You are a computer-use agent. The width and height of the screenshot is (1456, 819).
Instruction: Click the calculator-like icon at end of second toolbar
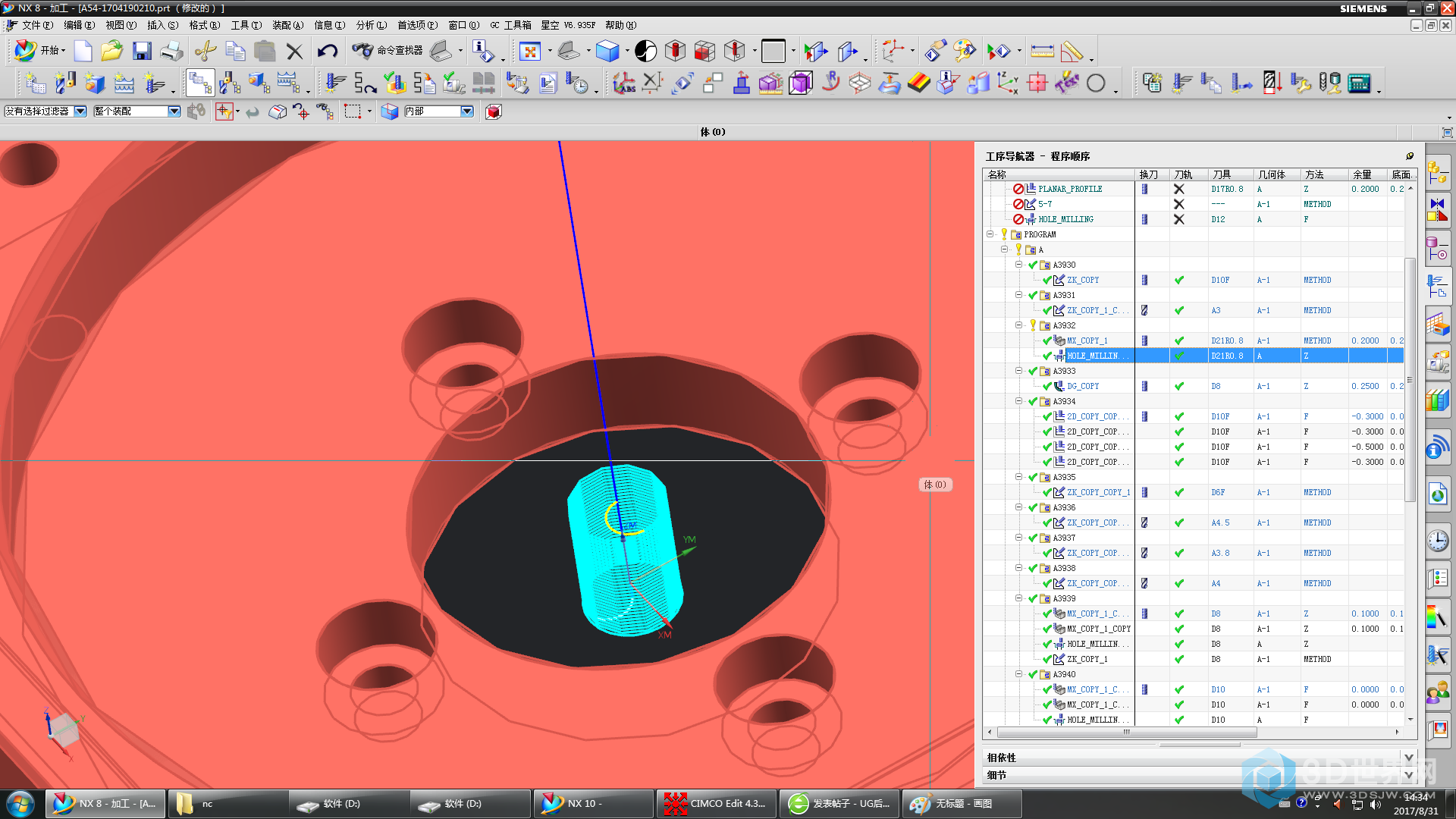click(x=1359, y=83)
